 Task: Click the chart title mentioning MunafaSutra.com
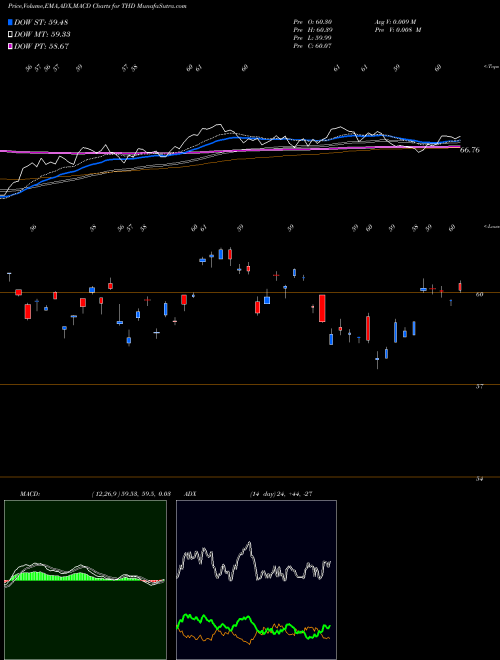[x=97, y=6]
